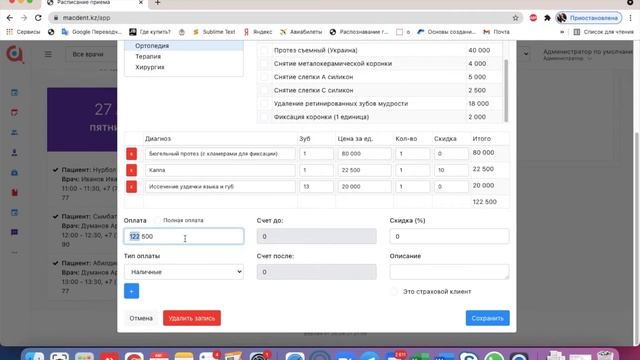Click the Отмена button

click(x=141, y=318)
